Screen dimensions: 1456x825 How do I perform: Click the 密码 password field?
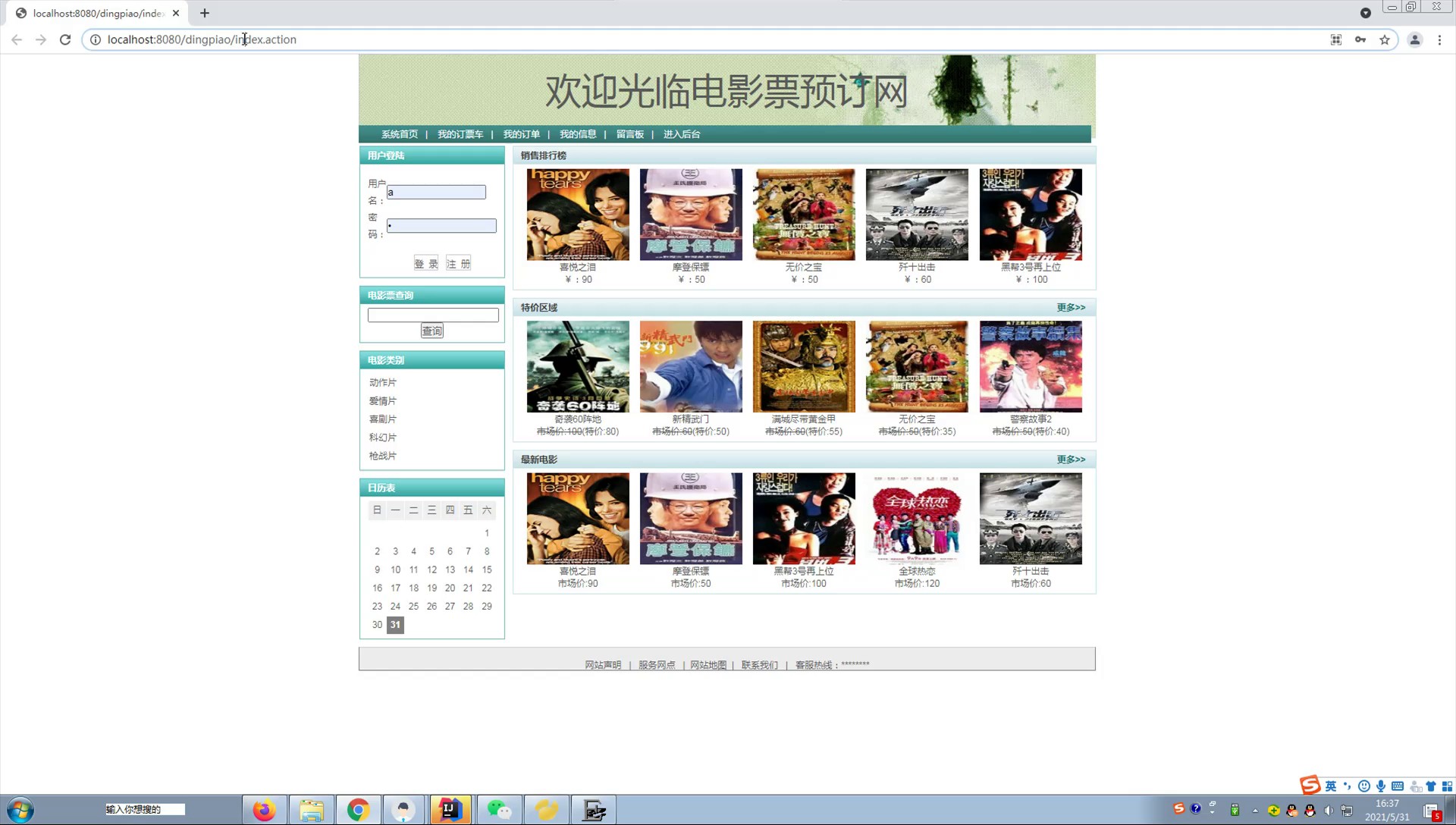pos(441,225)
